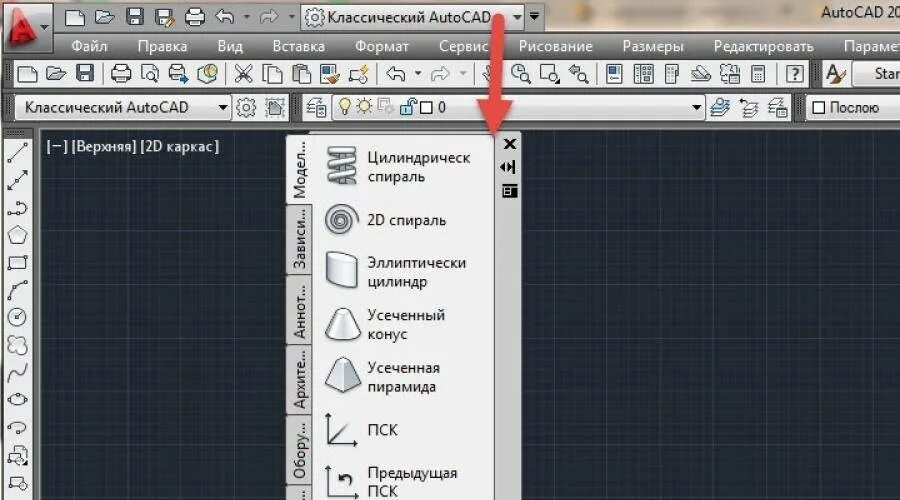Click the Match Properties brush icon
This screenshot has width=900, height=500.
point(329,73)
